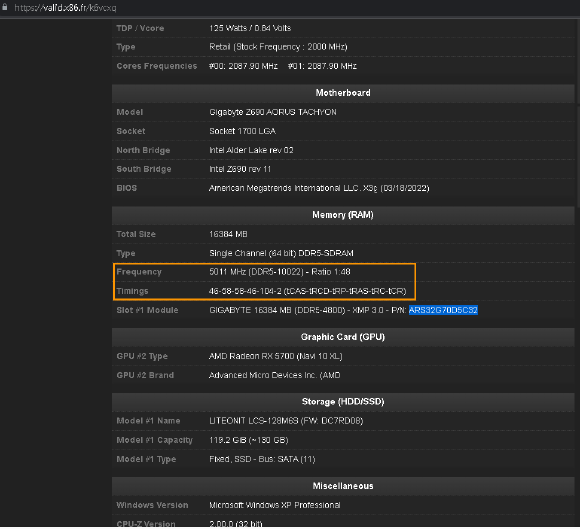Click the valid.x86.fr URL in address bar
This screenshot has width=580, height=529.
(x=65, y=8)
